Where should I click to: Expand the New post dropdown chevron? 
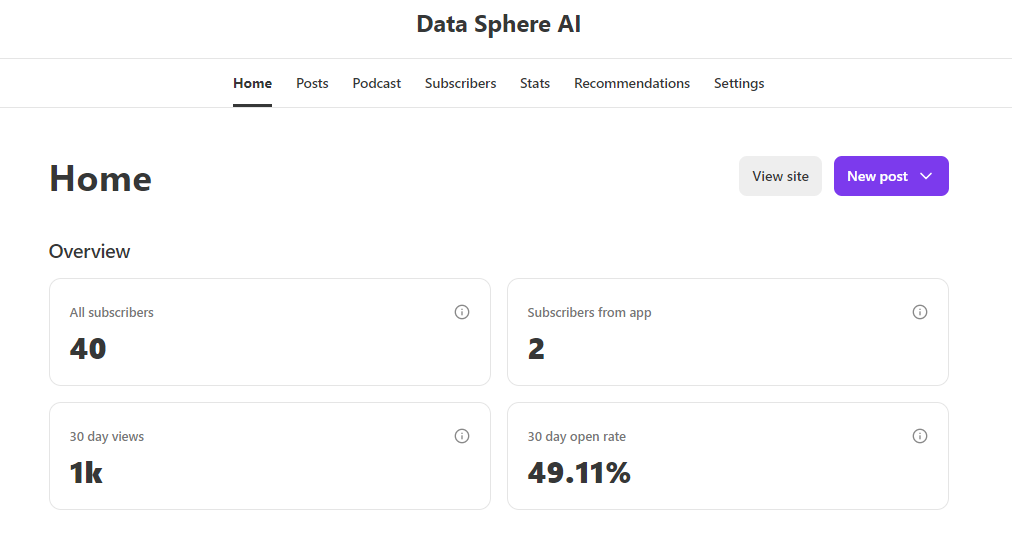click(x=926, y=176)
